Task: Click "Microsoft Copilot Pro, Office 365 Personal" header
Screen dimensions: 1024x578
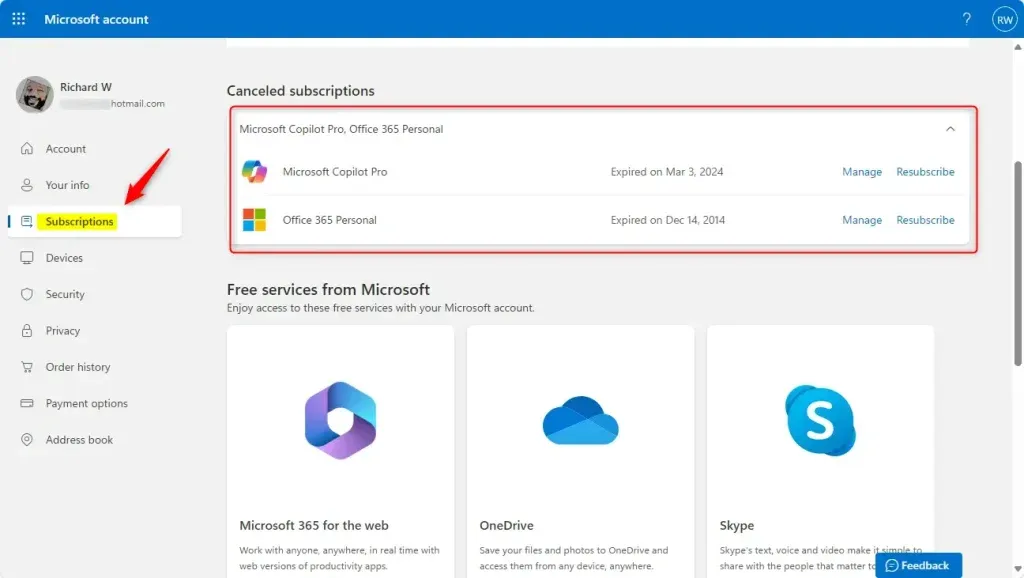Action: [x=341, y=129]
